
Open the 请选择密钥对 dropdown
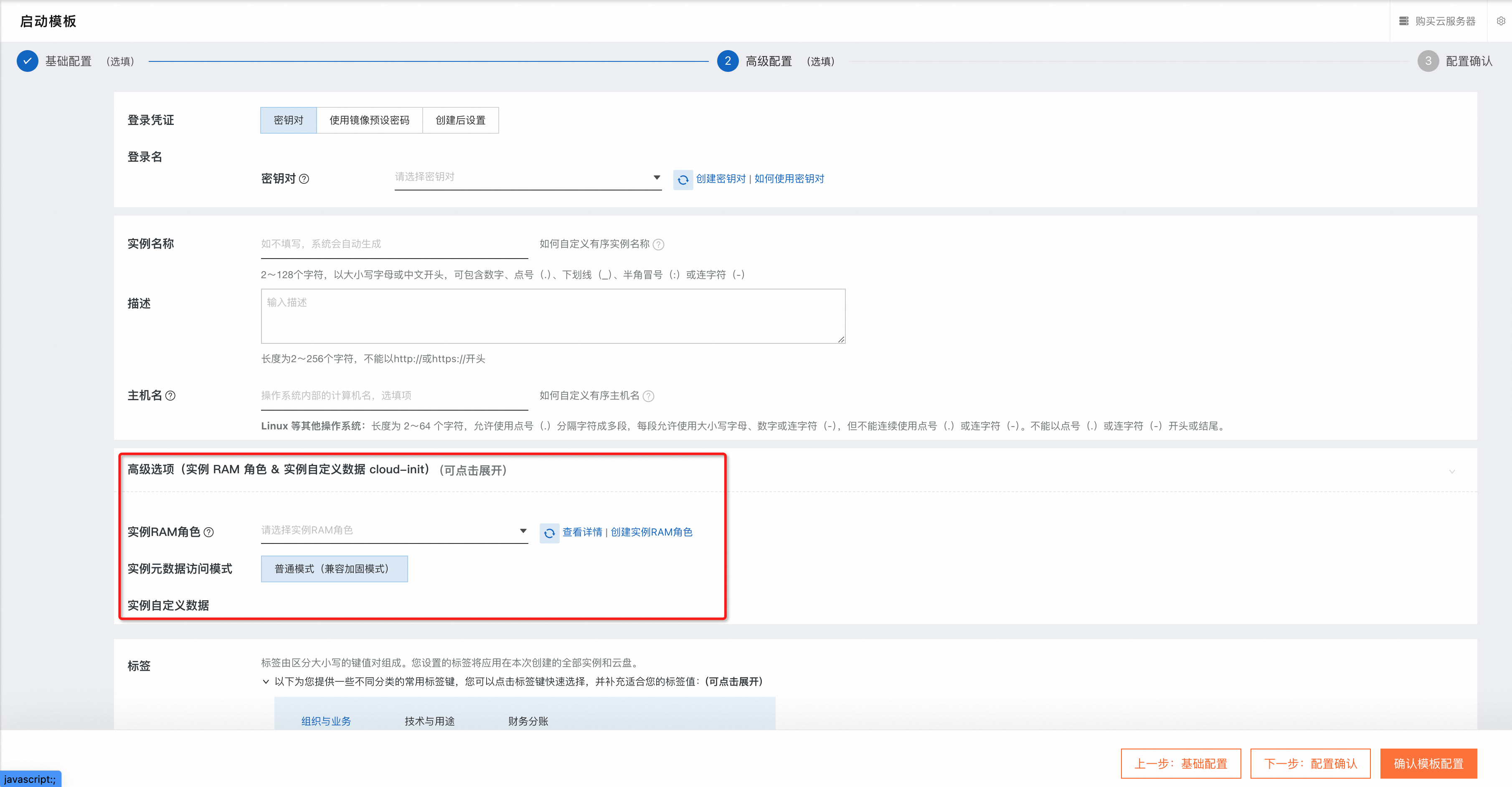click(x=527, y=177)
